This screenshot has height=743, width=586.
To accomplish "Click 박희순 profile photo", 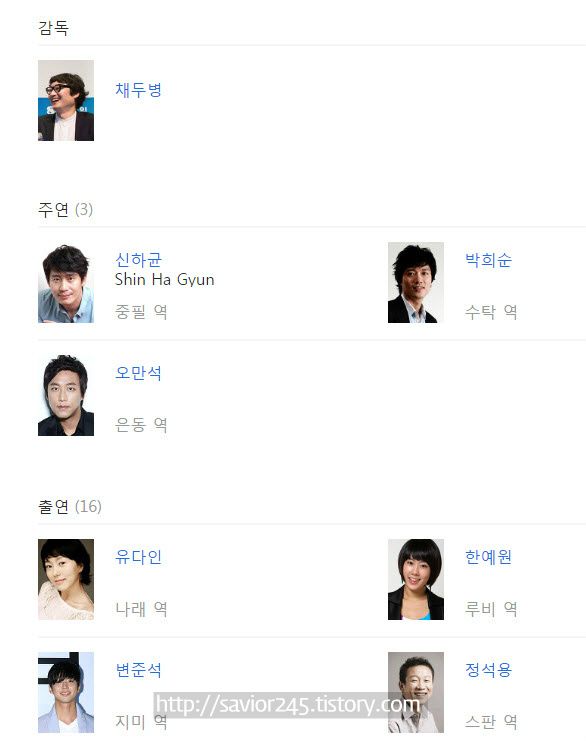I will (416, 283).
